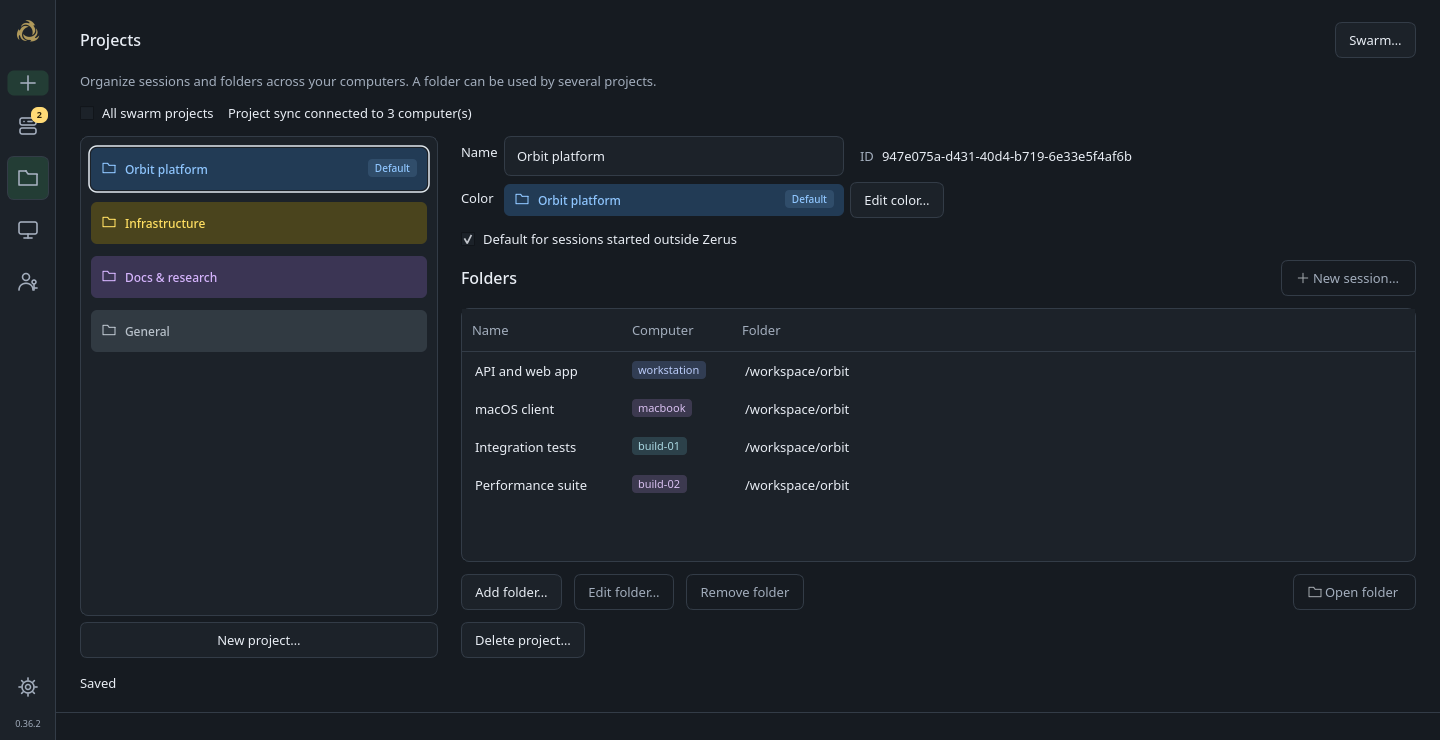This screenshot has height=740, width=1440.
Task: Click the Delete project... button
Action: point(523,640)
